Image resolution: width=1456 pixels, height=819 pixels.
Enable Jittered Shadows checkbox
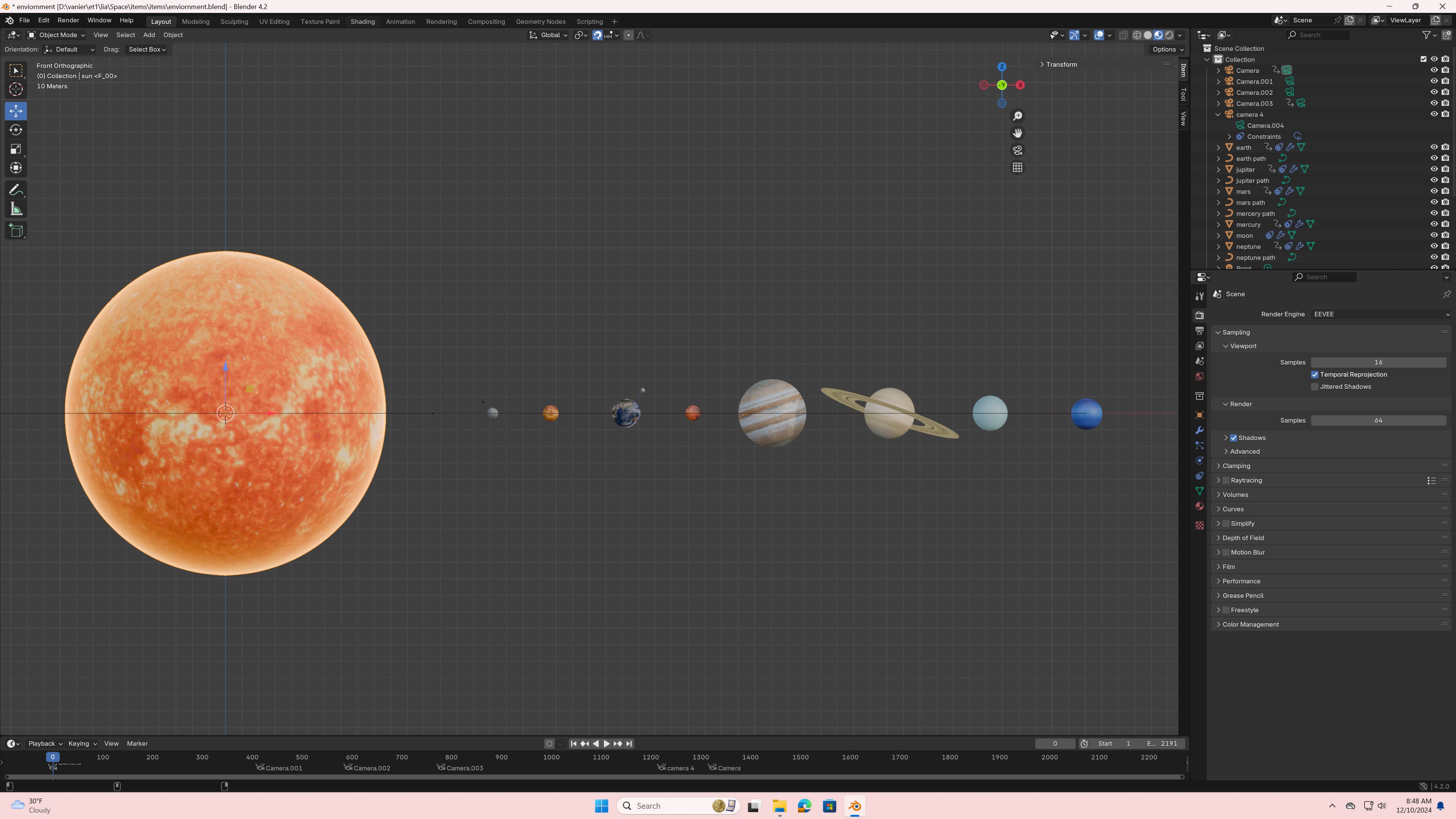point(1315,387)
